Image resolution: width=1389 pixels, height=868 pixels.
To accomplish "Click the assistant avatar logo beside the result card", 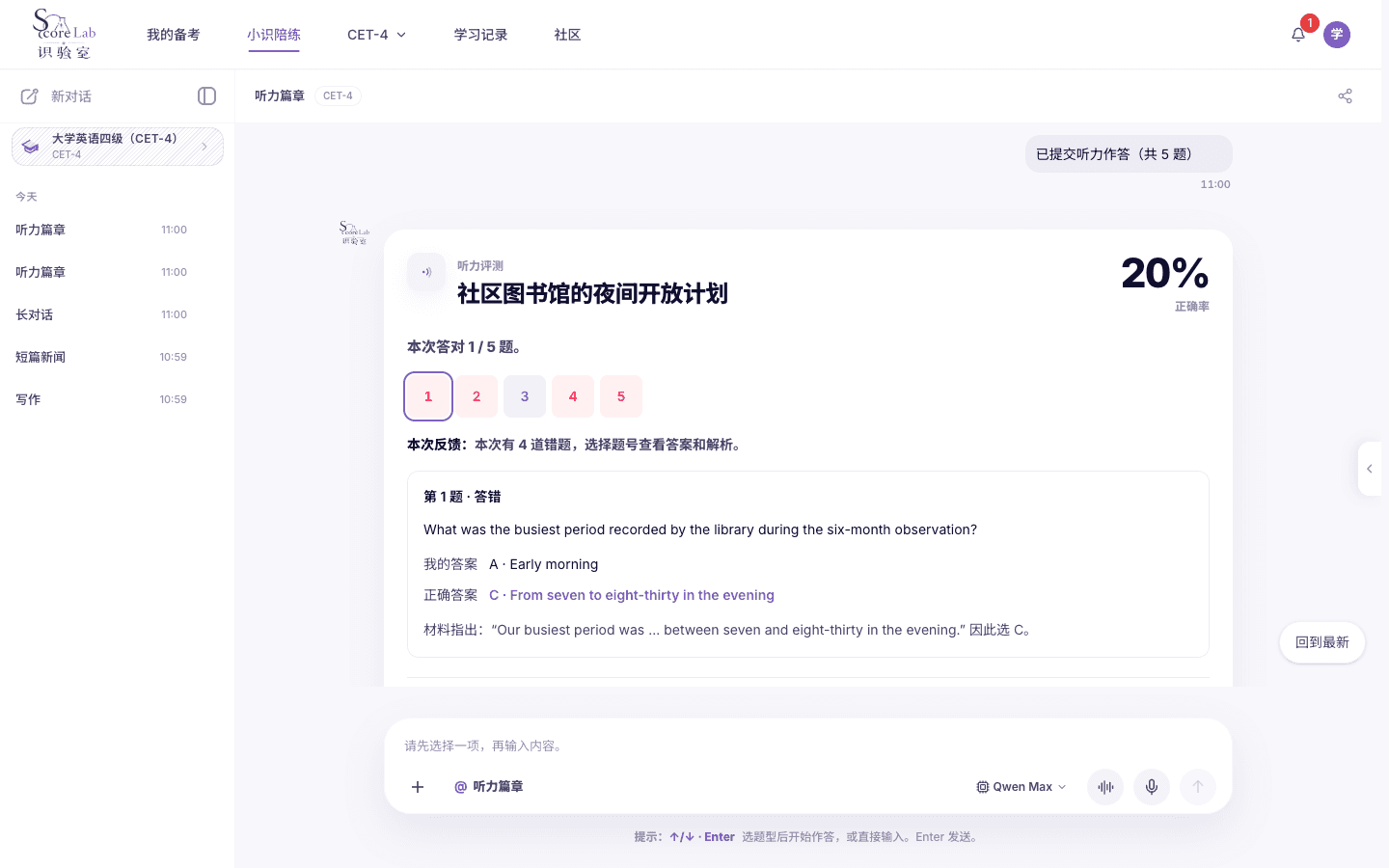I will click(x=354, y=232).
